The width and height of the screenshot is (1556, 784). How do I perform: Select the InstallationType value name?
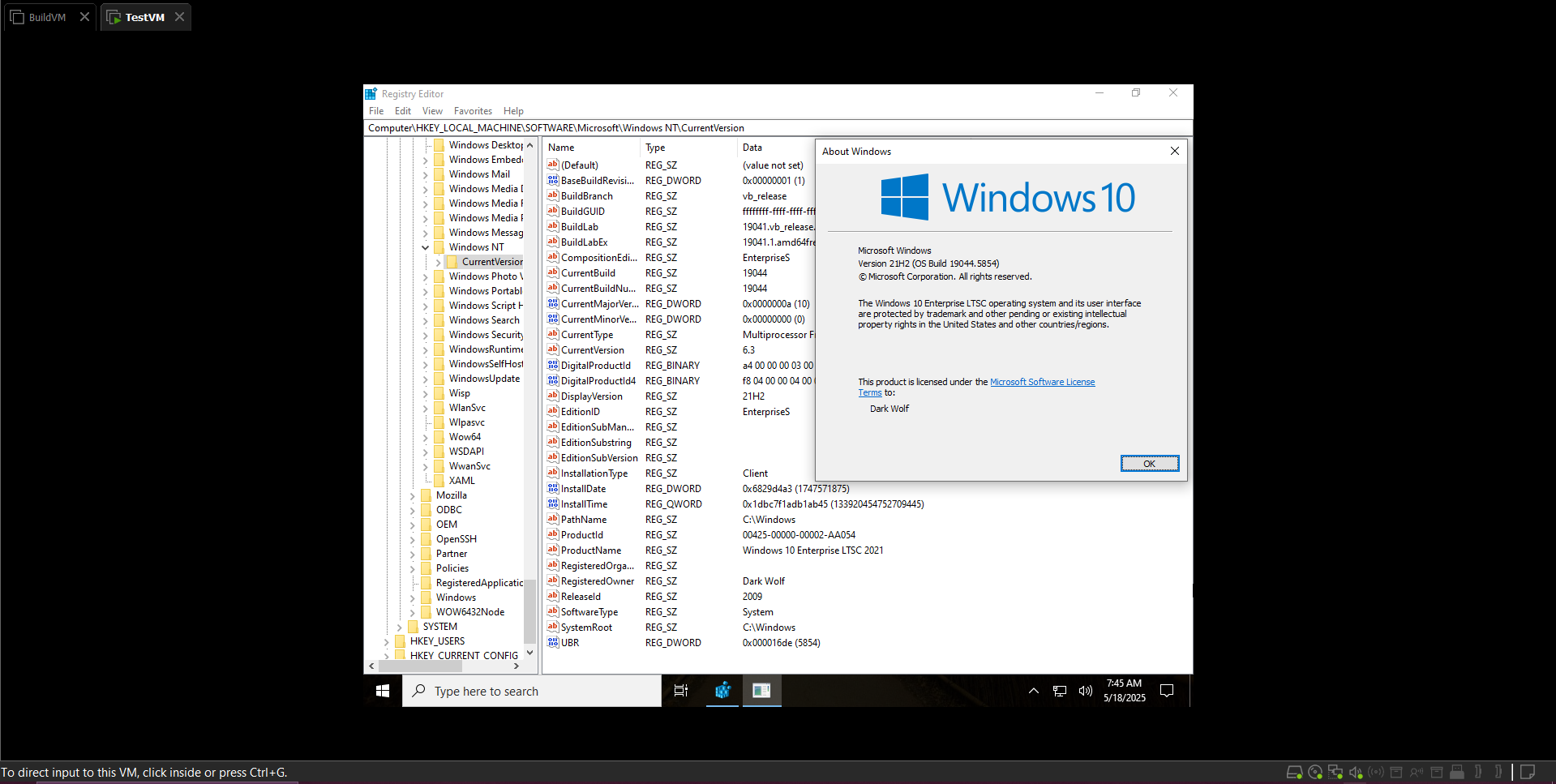(x=594, y=473)
